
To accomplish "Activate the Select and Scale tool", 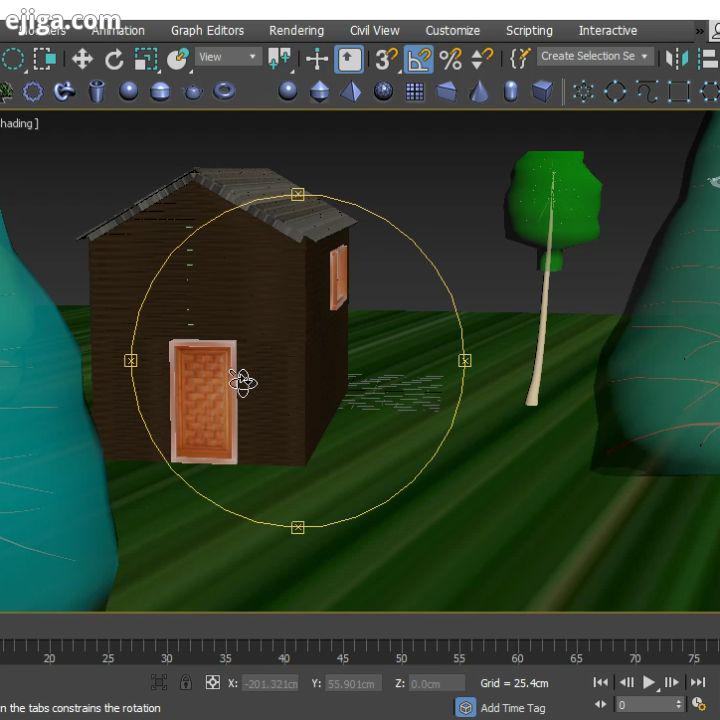I will [x=146, y=59].
